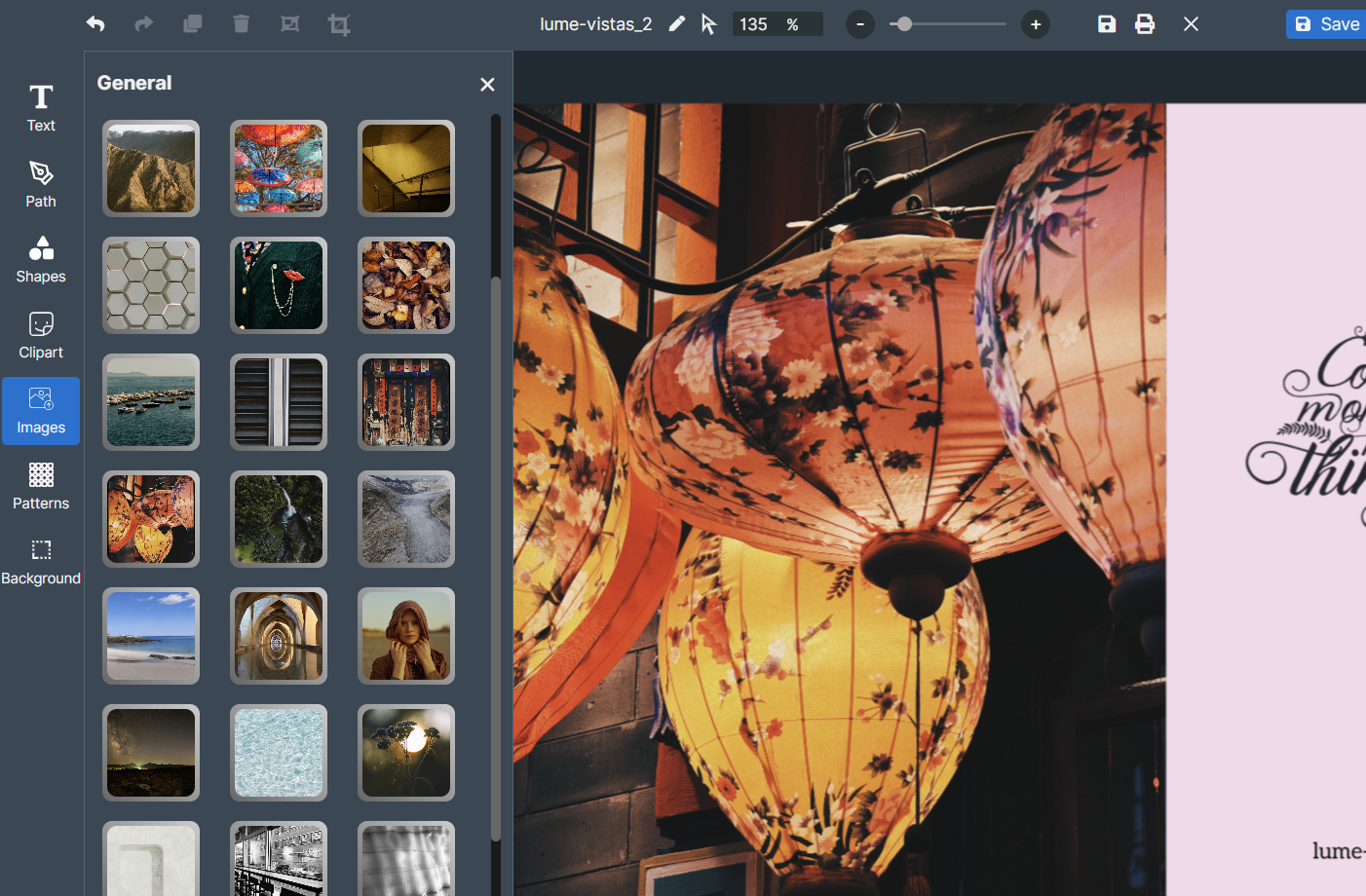This screenshot has height=896, width=1366.
Task: Select the crop tool icon
Action: coord(339,24)
